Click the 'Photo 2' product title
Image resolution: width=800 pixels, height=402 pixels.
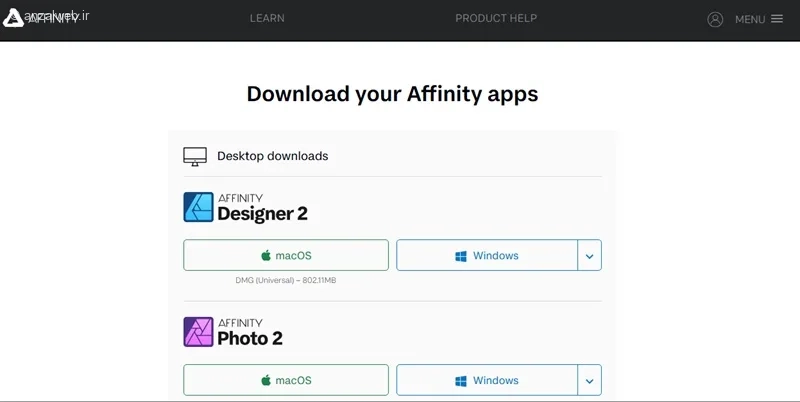point(249,338)
